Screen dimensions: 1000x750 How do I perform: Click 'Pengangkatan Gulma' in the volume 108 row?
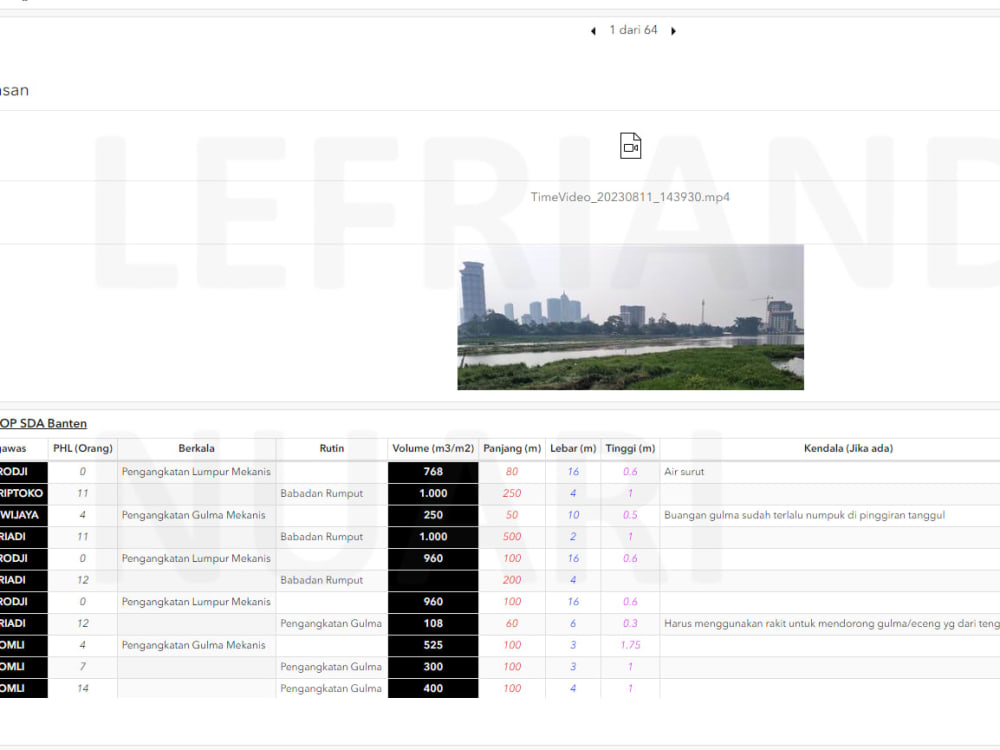331,624
